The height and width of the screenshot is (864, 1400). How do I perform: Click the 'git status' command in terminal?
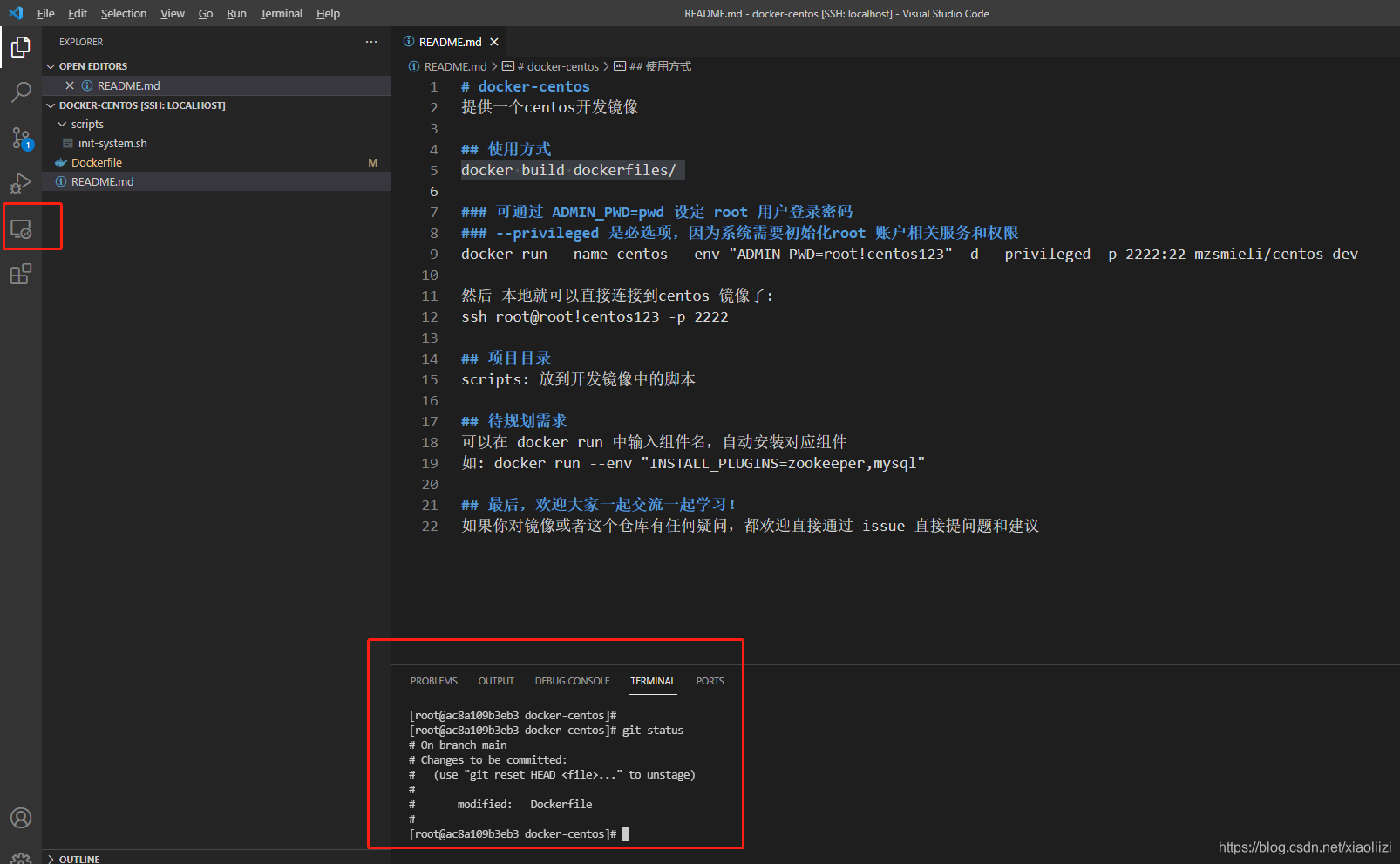tap(653, 731)
